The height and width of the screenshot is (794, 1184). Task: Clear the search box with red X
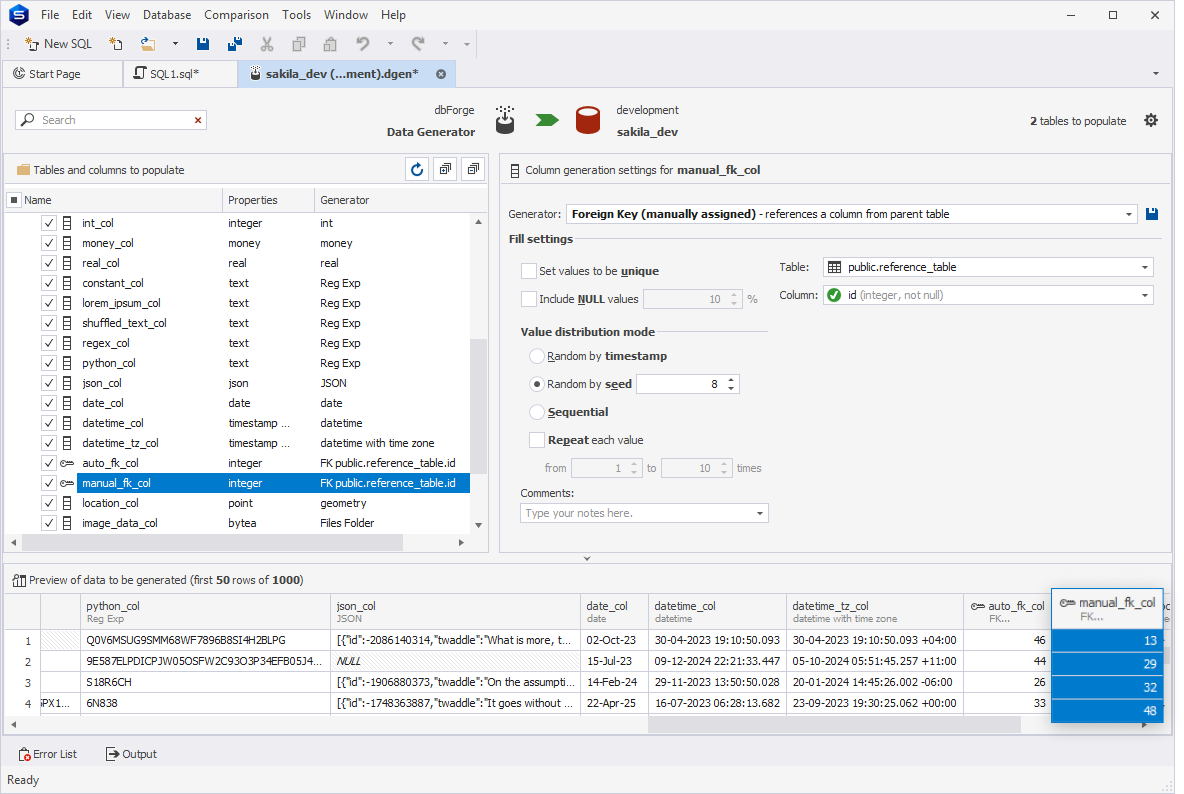[198, 120]
